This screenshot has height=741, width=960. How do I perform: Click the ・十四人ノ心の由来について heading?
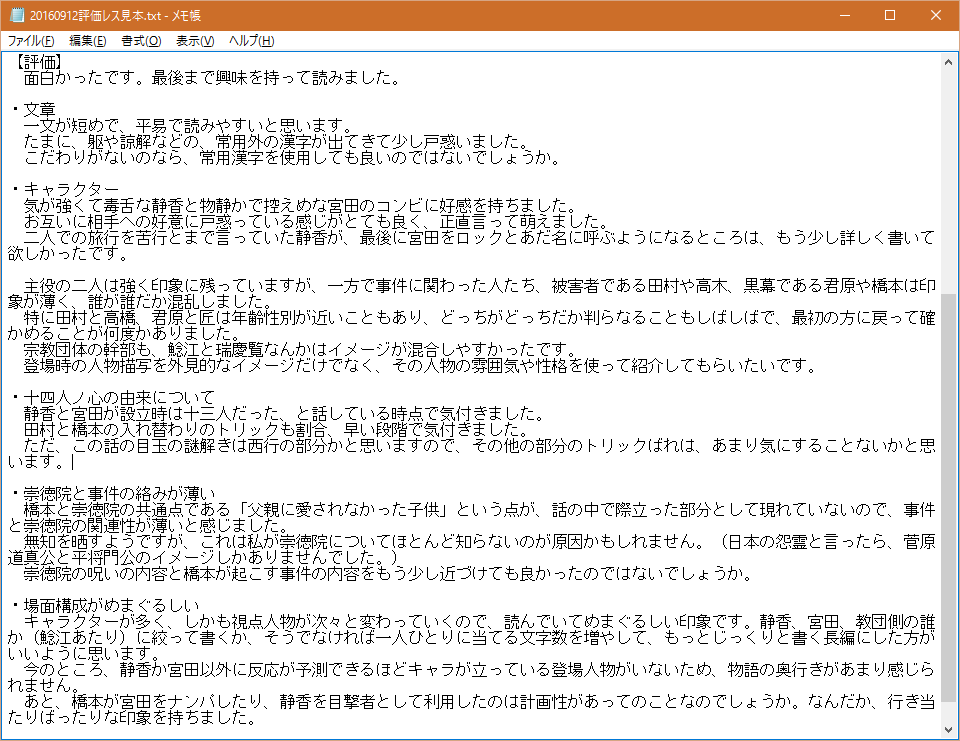[x=112, y=397]
